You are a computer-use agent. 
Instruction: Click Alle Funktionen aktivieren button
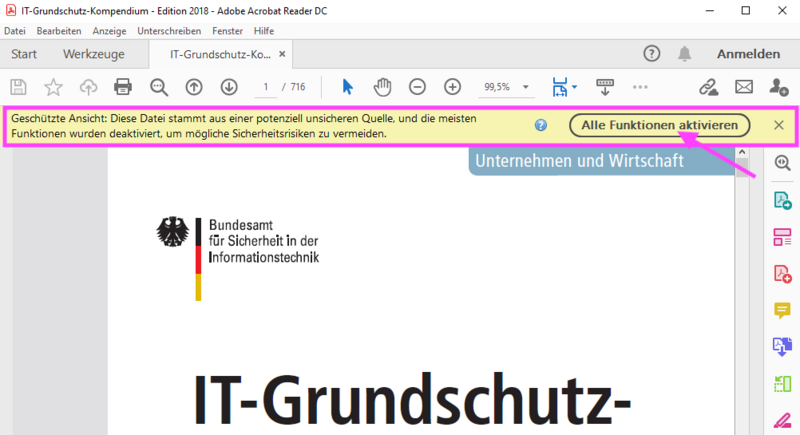click(x=659, y=125)
